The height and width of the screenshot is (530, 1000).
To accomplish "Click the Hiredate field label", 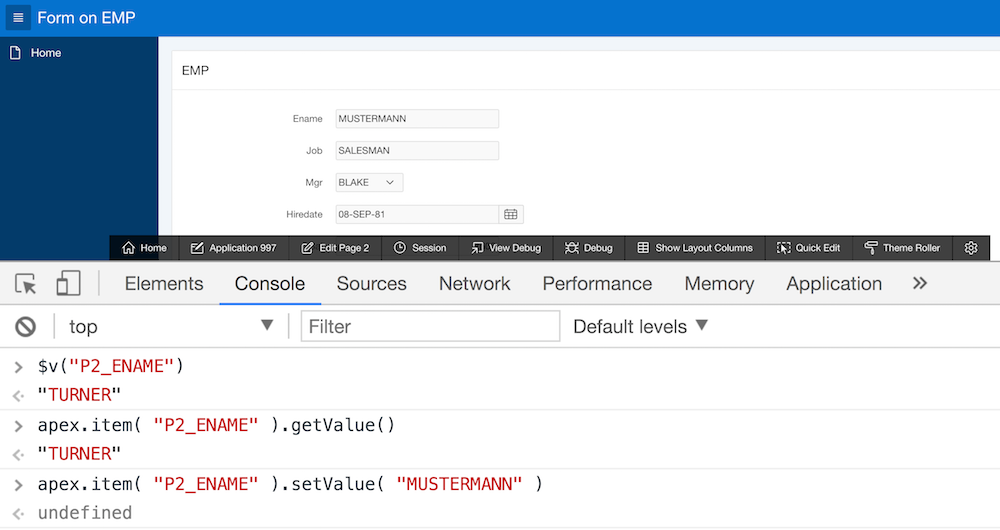I will click(x=304, y=214).
